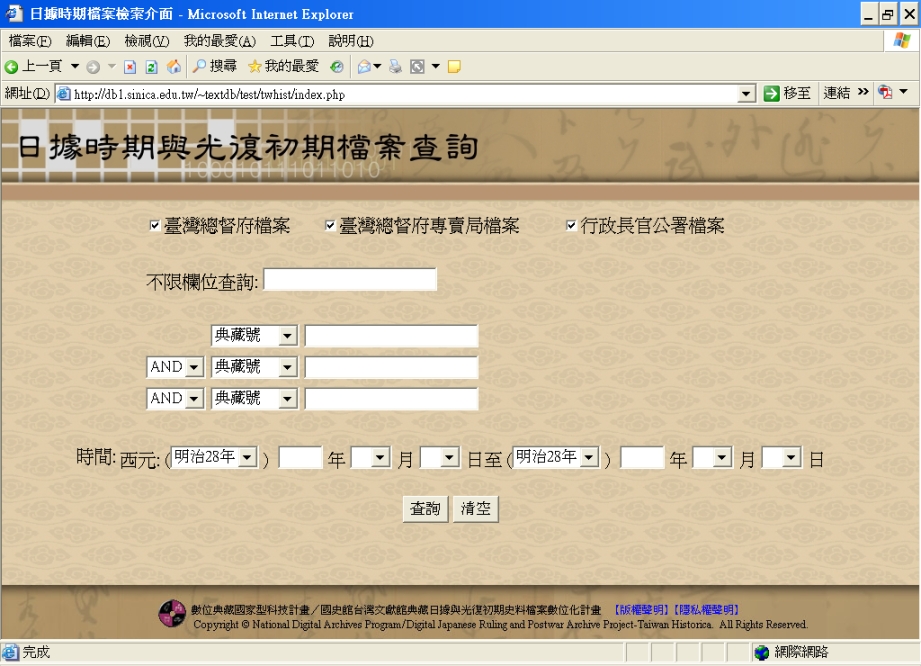921x666 pixels.
Task: Open the 版權聲明 copyright link
Action: (641, 609)
